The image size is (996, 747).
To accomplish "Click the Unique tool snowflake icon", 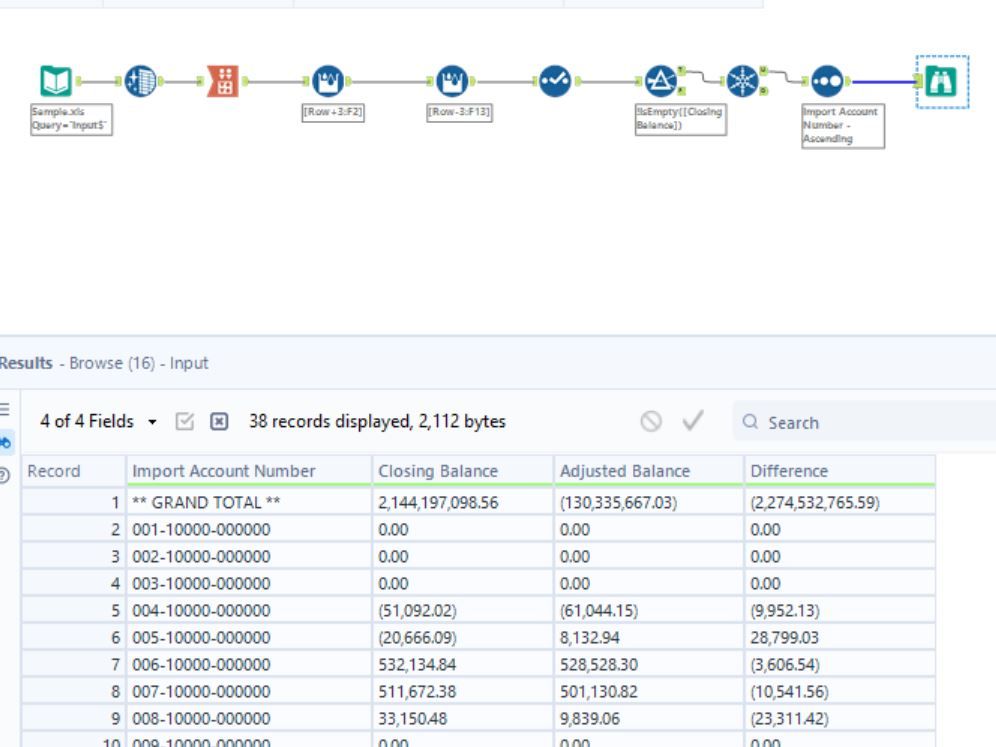I will (x=743, y=81).
